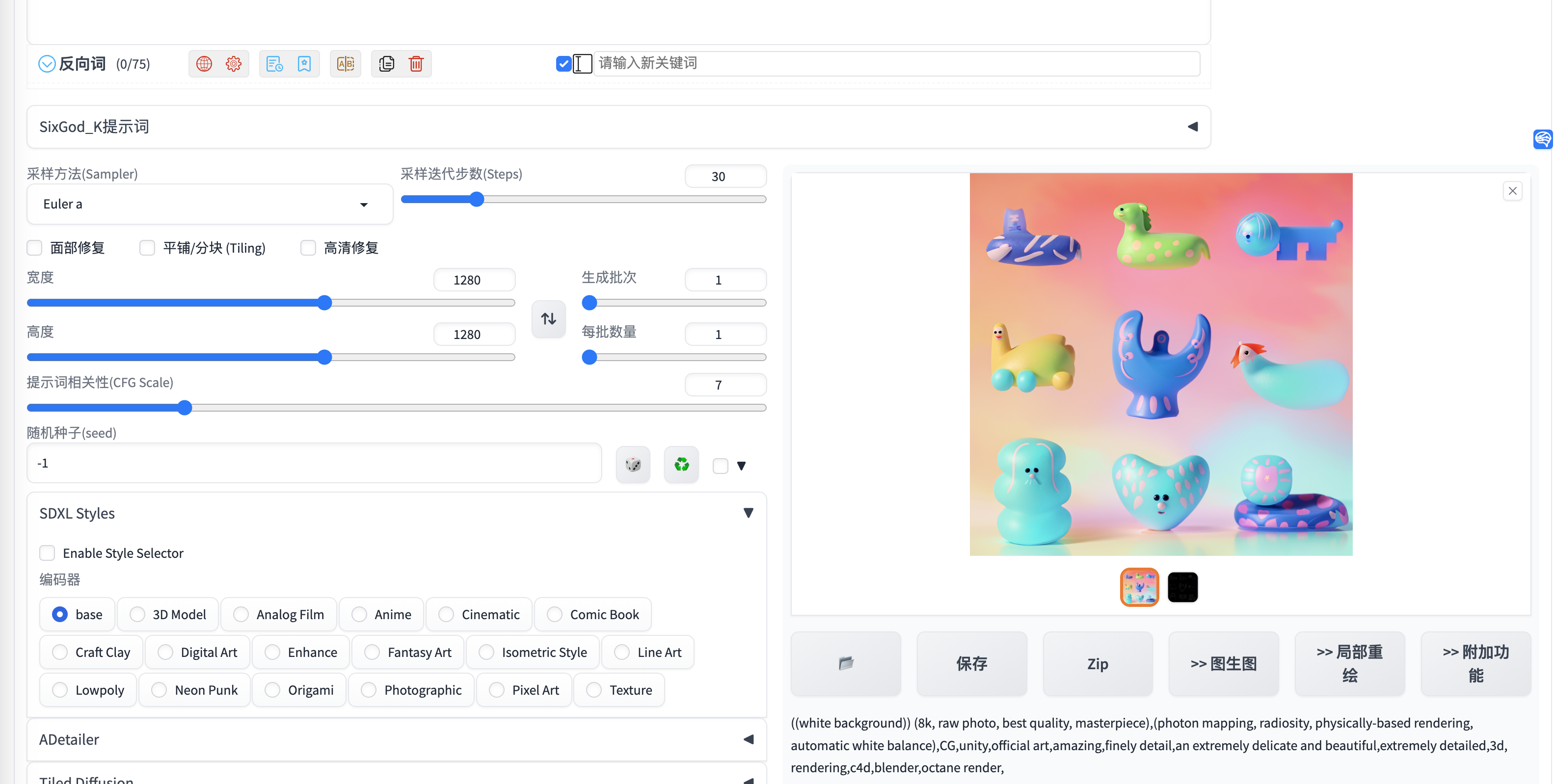Enable the 面部修复 checkbox
Viewport: 1555px width, 784px height.
pyautogui.click(x=35, y=248)
